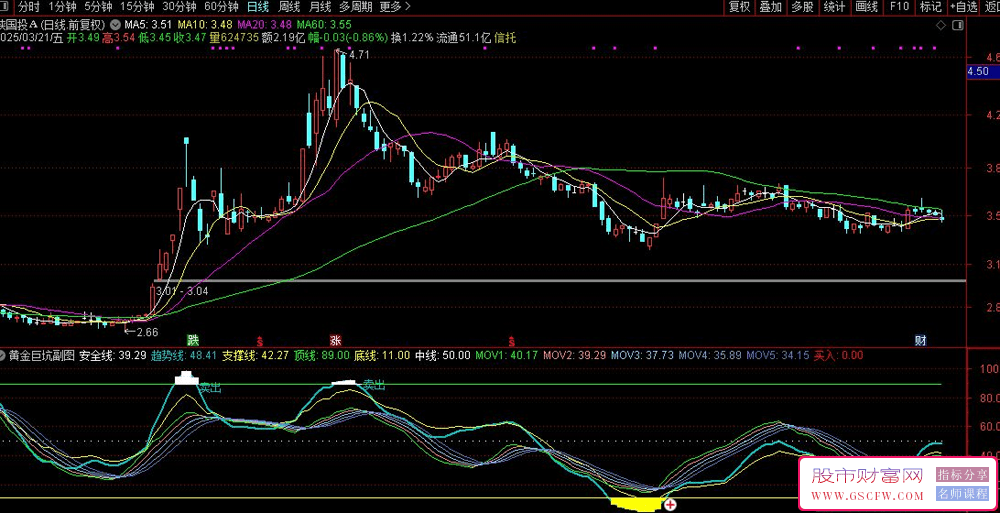Viewport: 1000px width, 513px height.
Task: Select the 30分钟 period tab
Action: point(179,7)
